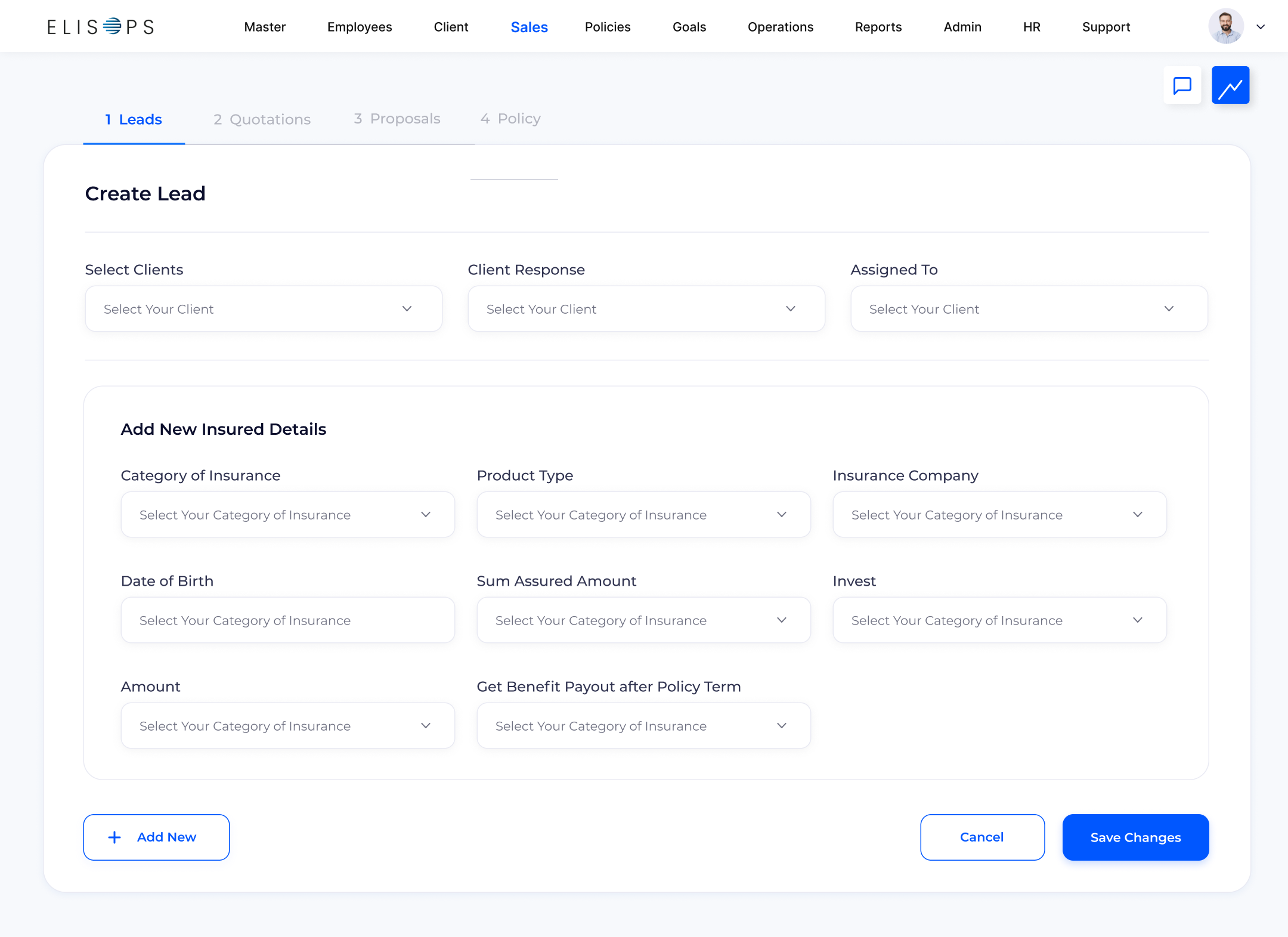The width and height of the screenshot is (1288, 937).
Task: Switch to the Quotations tab
Action: [261, 119]
